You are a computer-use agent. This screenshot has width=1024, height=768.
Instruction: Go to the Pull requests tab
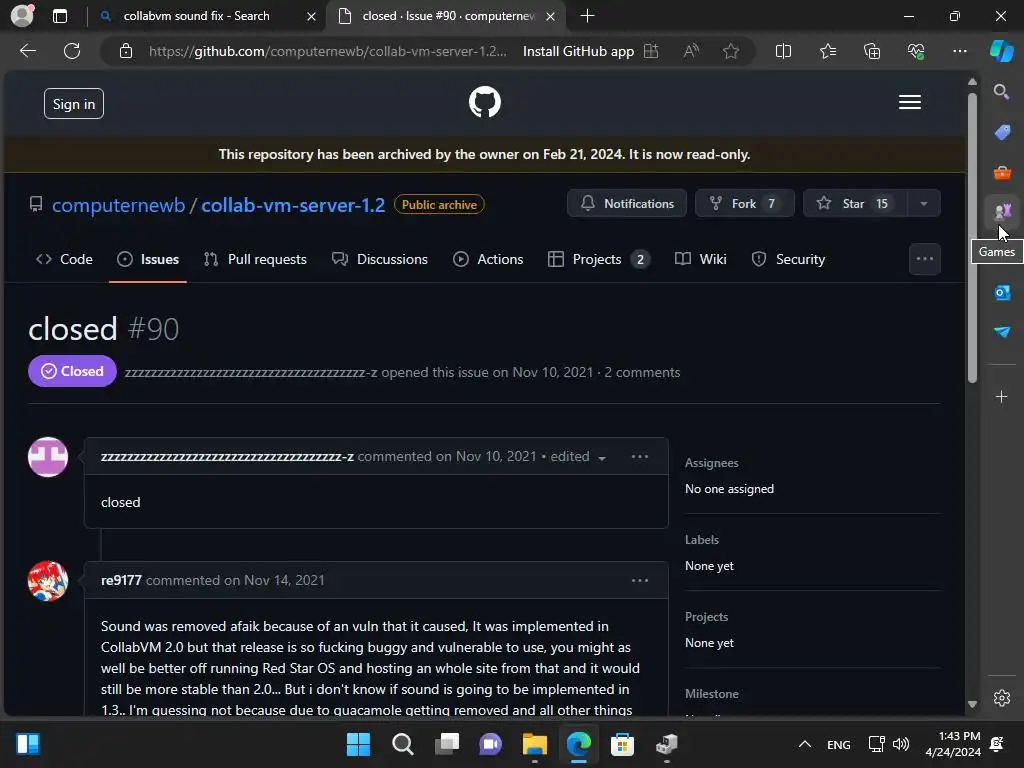click(x=255, y=259)
